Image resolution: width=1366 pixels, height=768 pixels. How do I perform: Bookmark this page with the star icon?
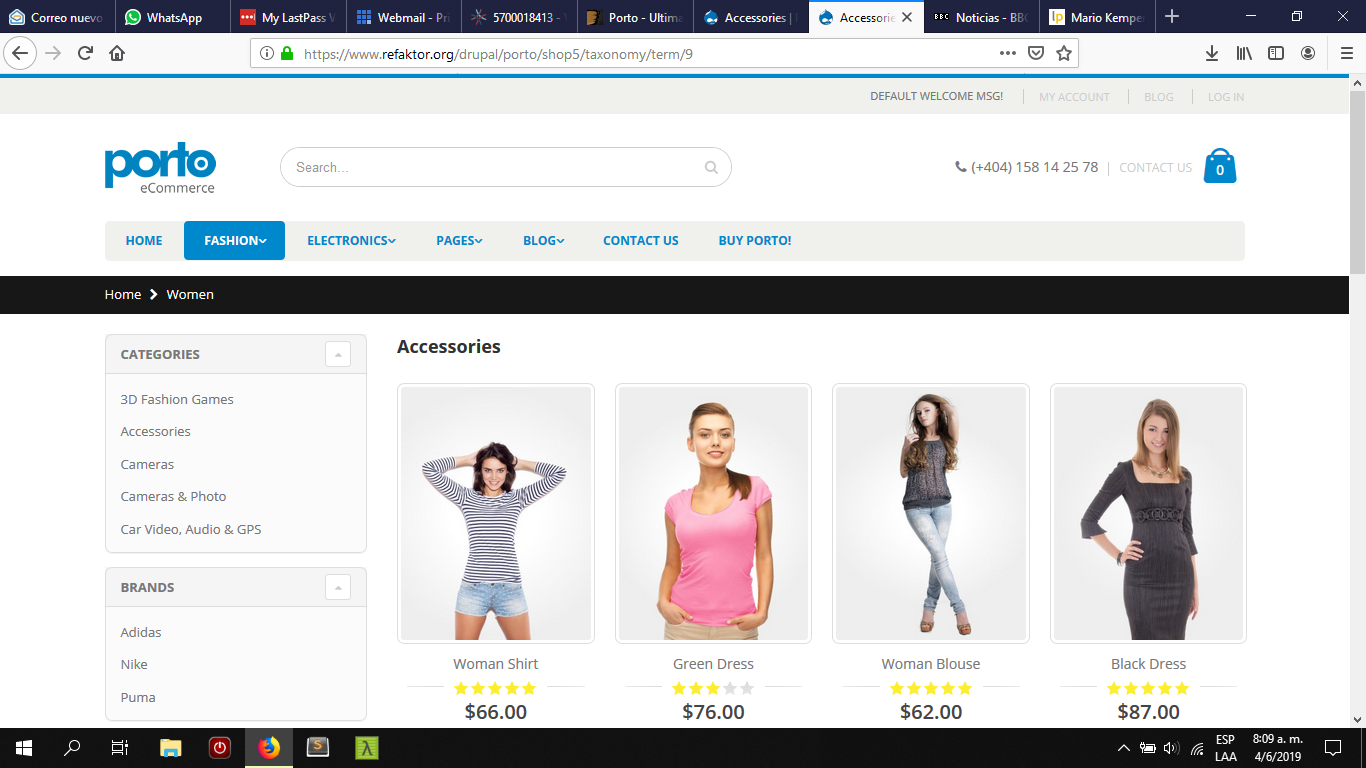[x=1064, y=53]
